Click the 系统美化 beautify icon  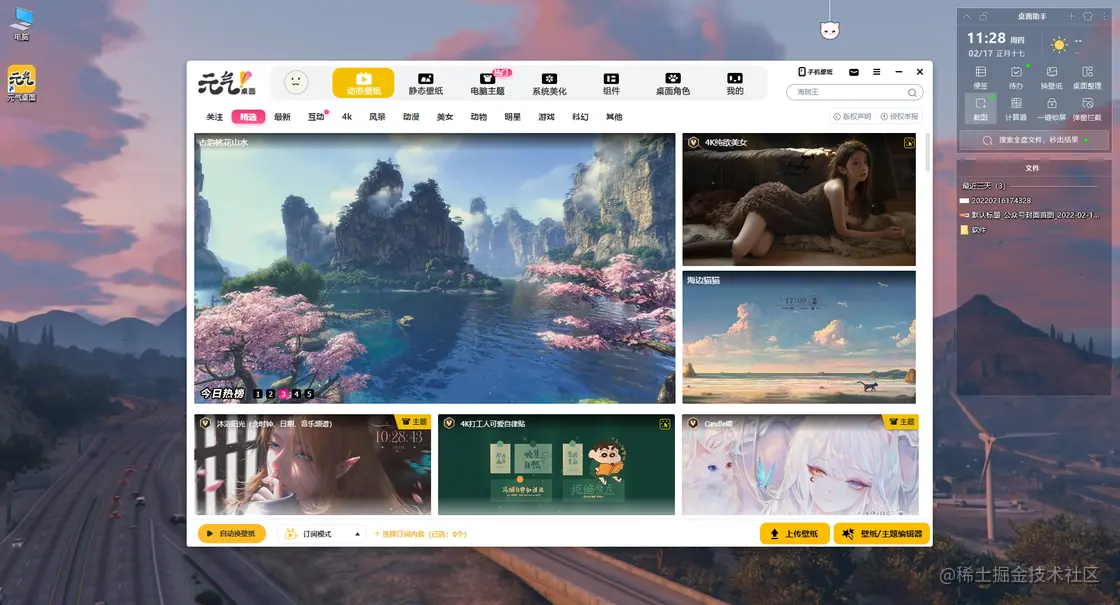548,82
